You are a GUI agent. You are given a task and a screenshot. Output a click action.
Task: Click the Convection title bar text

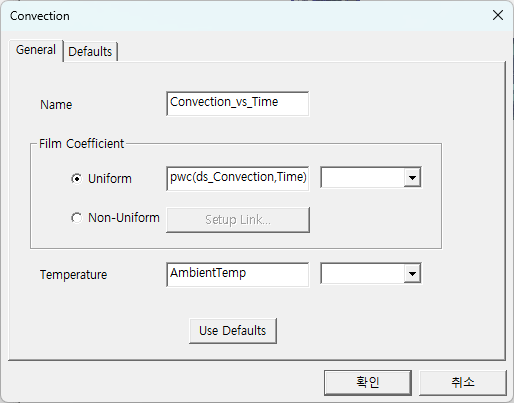40,16
